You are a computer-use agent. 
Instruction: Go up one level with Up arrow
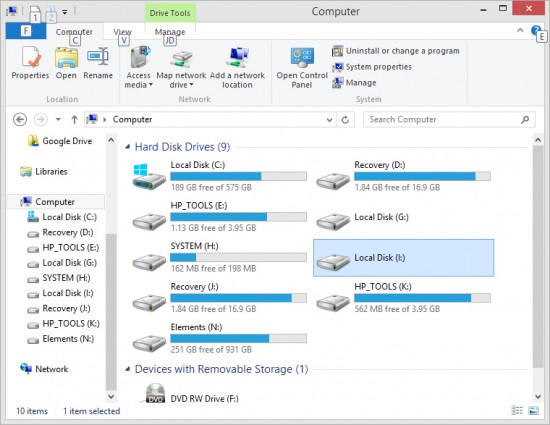[x=74, y=120]
